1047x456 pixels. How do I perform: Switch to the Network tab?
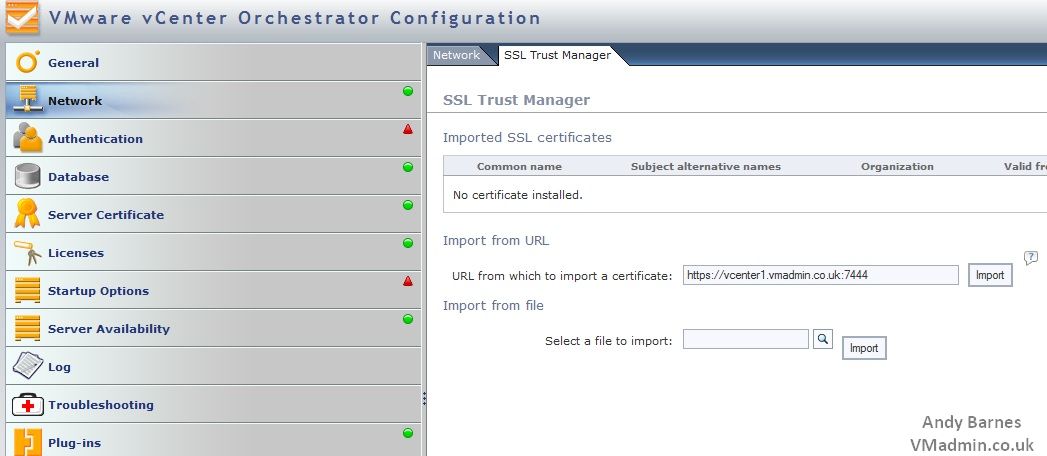456,56
